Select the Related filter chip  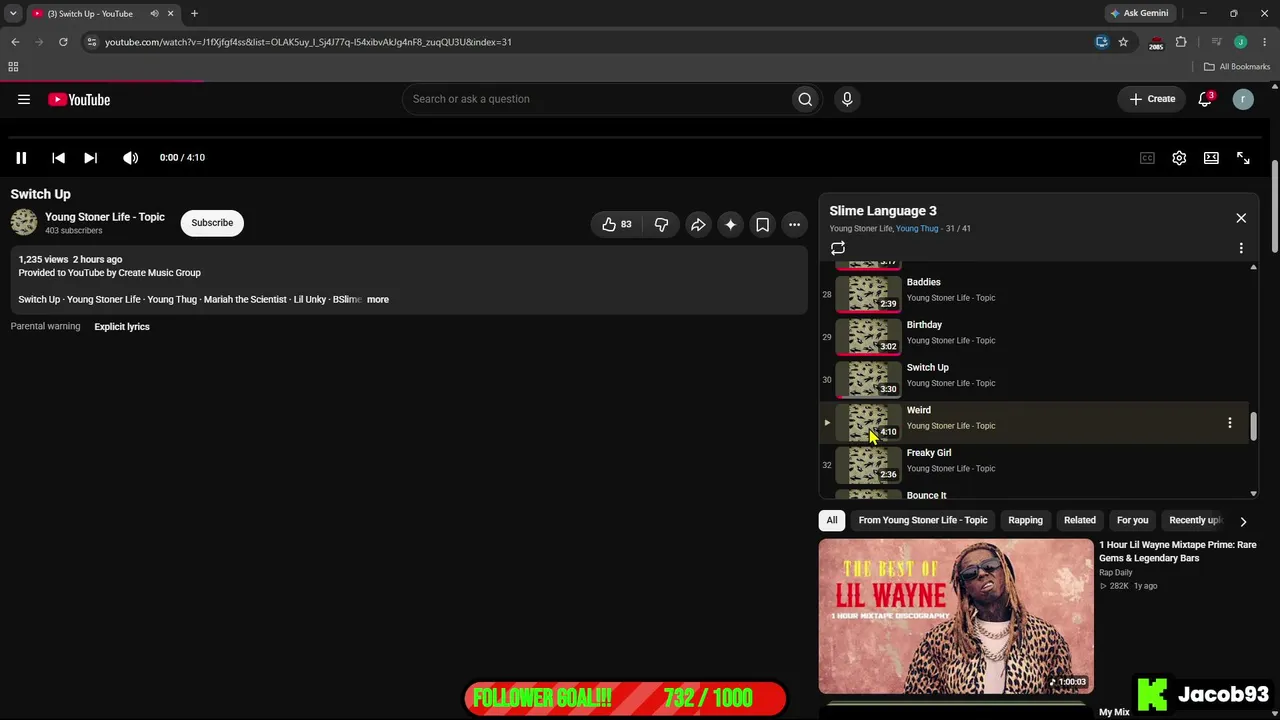(1080, 520)
